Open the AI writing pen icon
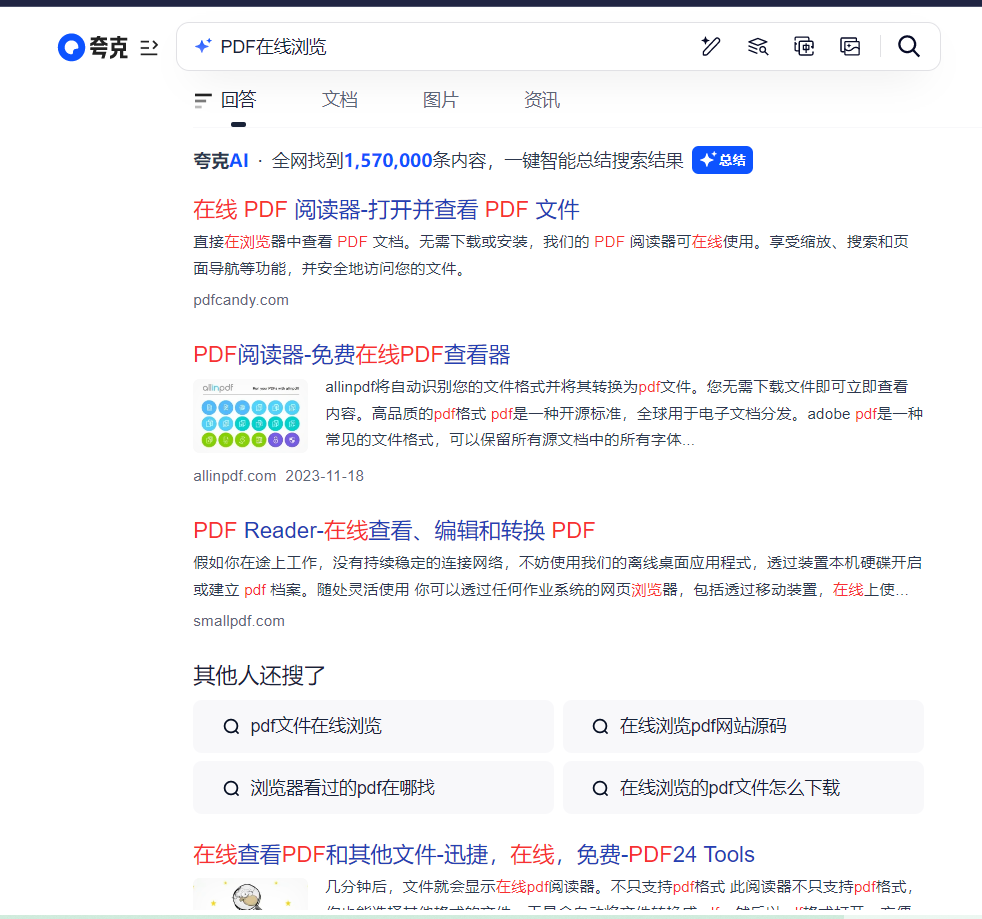The width and height of the screenshot is (982, 919). tap(711, 46)
